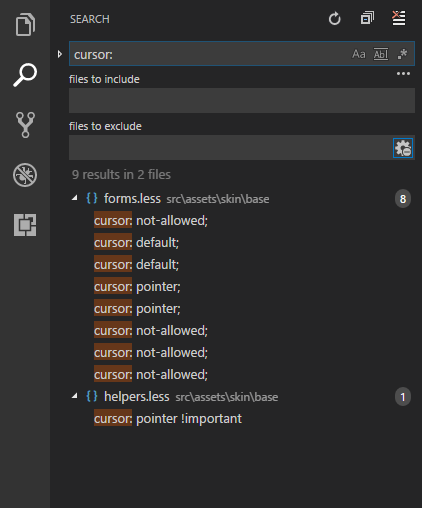Viewport: 422px width, 508px height.
Task: Collapse helpers.less result group
Action: [75, 396]
